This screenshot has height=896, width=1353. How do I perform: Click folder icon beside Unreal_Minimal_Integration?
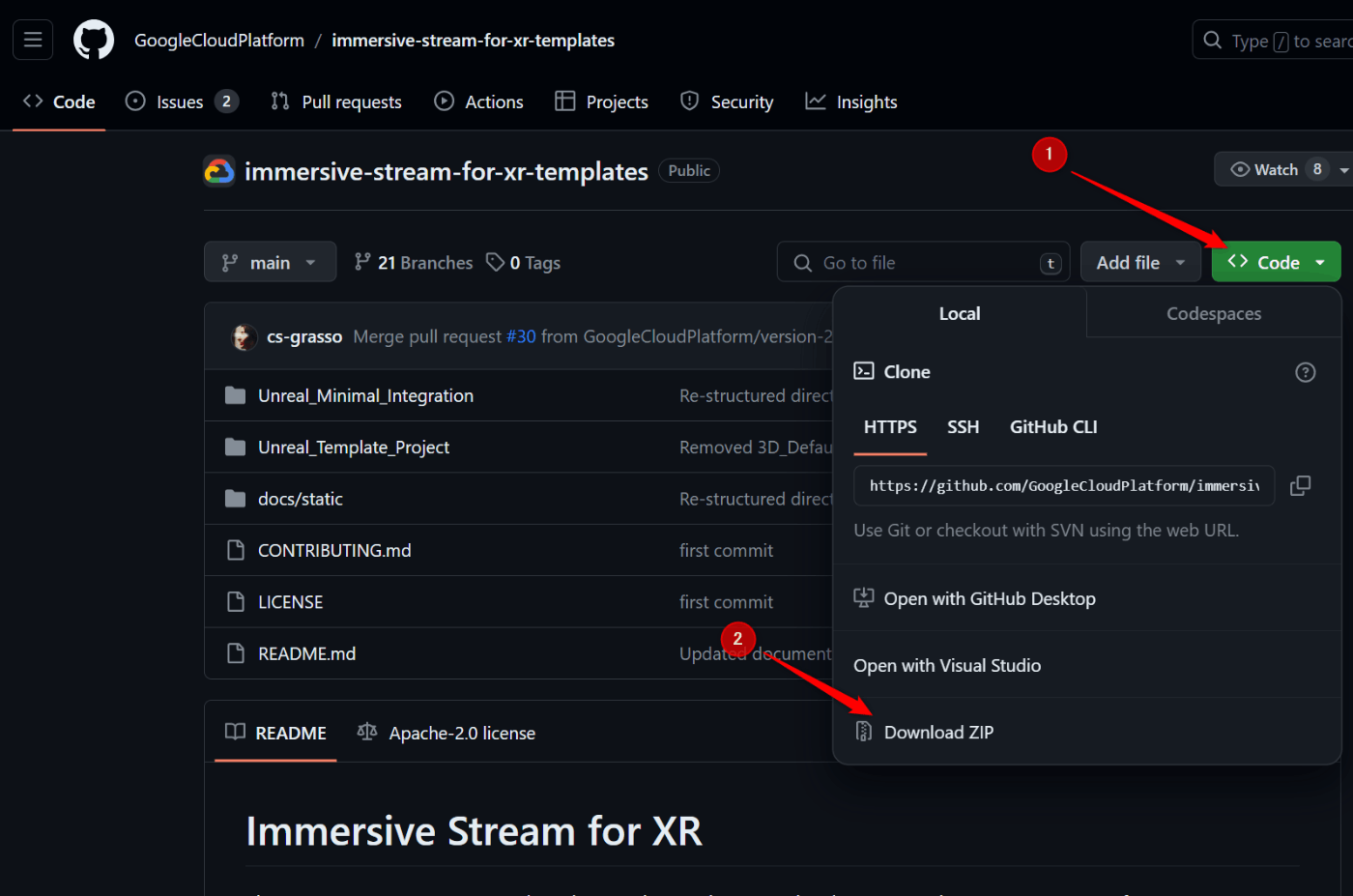[x=235, y=395]
